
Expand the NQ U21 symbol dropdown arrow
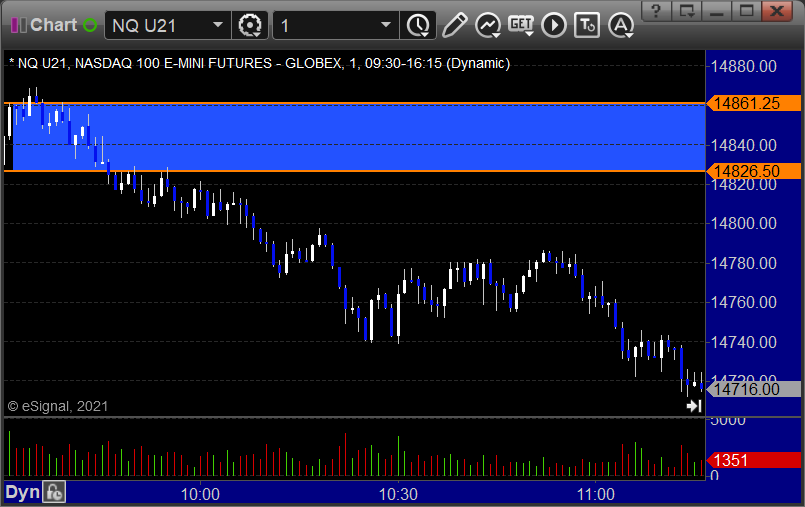click(x=218, y=25)
